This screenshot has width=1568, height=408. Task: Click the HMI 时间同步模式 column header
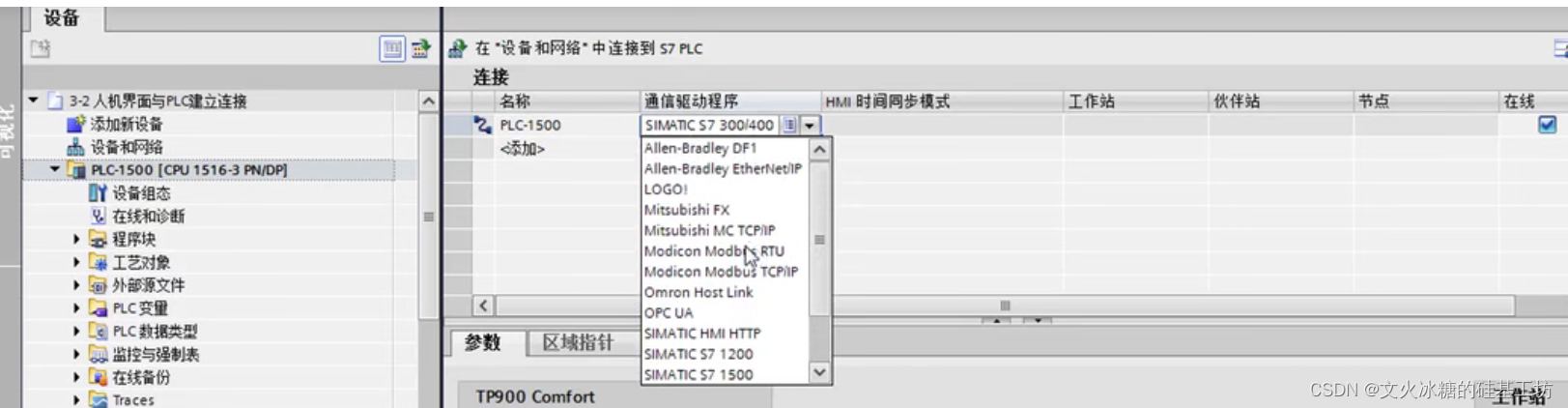[941, 101]
